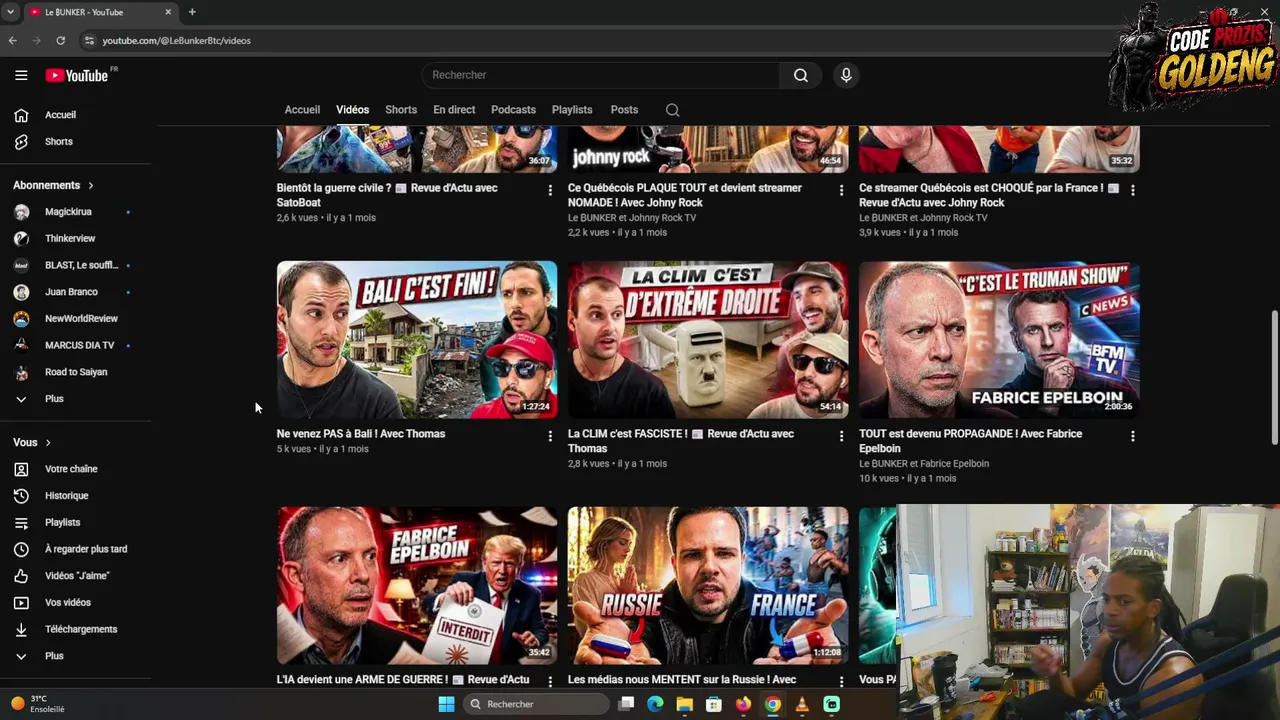The image size is (1280, 720).
Task: Open options menu for 'Bientôt la guerre civile' video
Action: tap(549, 190)
